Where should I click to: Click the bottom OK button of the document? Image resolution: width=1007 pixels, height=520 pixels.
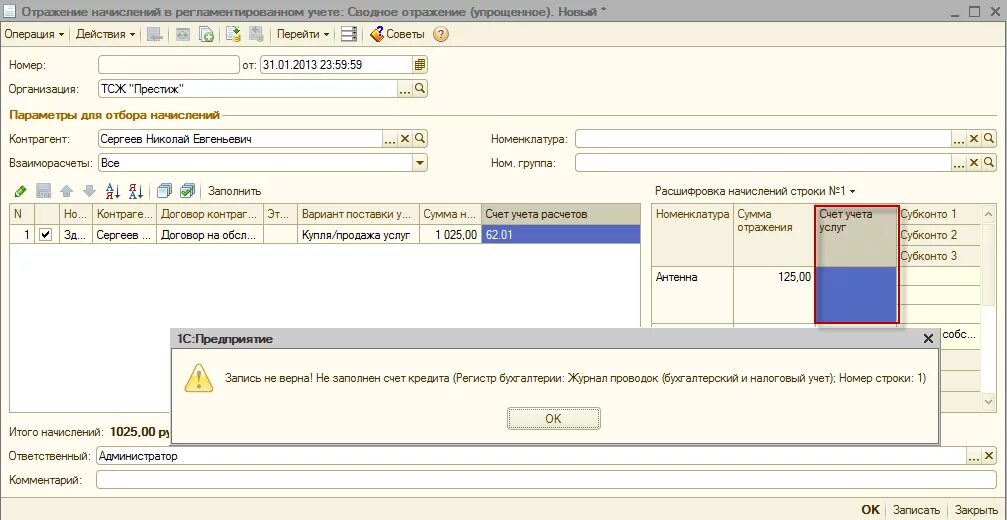coord(870,509)
